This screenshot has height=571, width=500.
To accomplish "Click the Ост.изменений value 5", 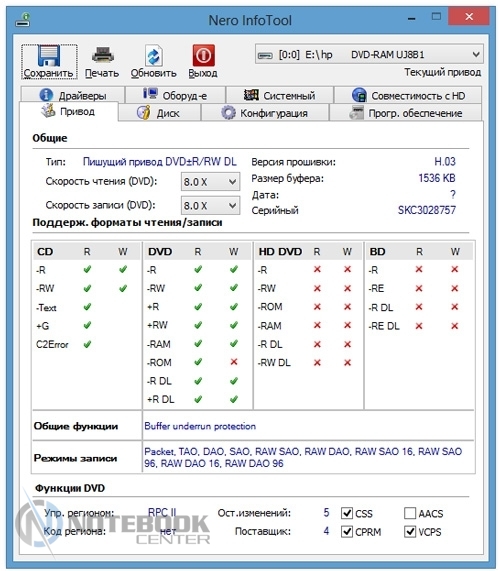I will pos(326,513).
